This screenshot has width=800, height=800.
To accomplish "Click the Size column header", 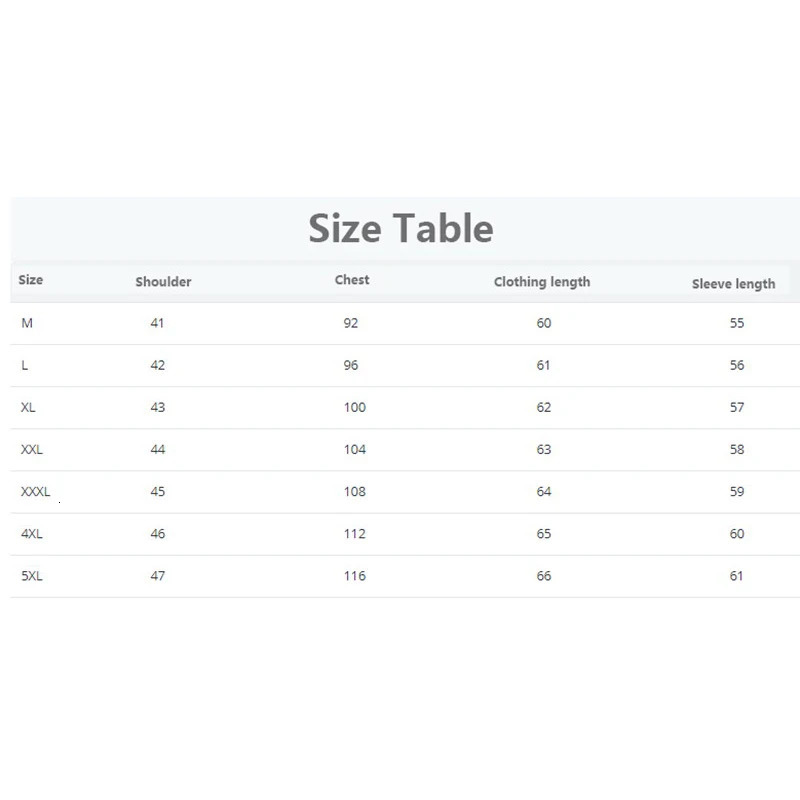I will (x=31, y=280).
